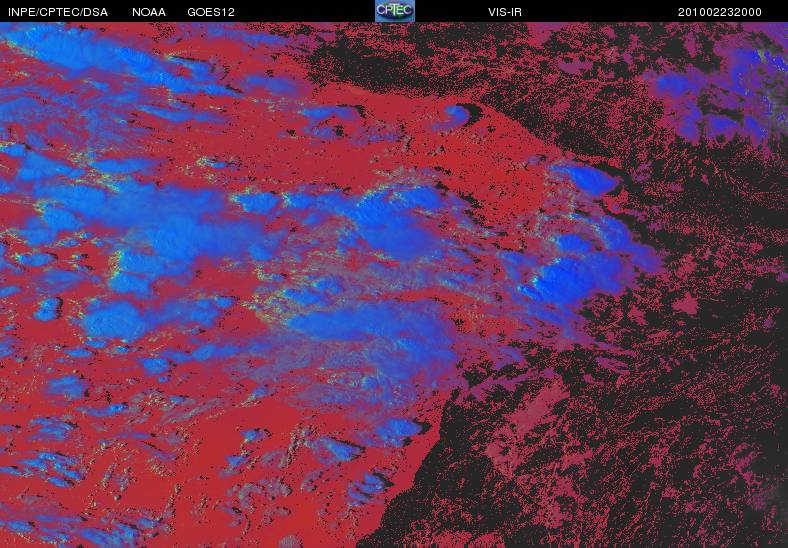The width and height of the screenshot is (788, 548).
Task: Select the 201002232000 timestamp
Action: click(720, 12)
